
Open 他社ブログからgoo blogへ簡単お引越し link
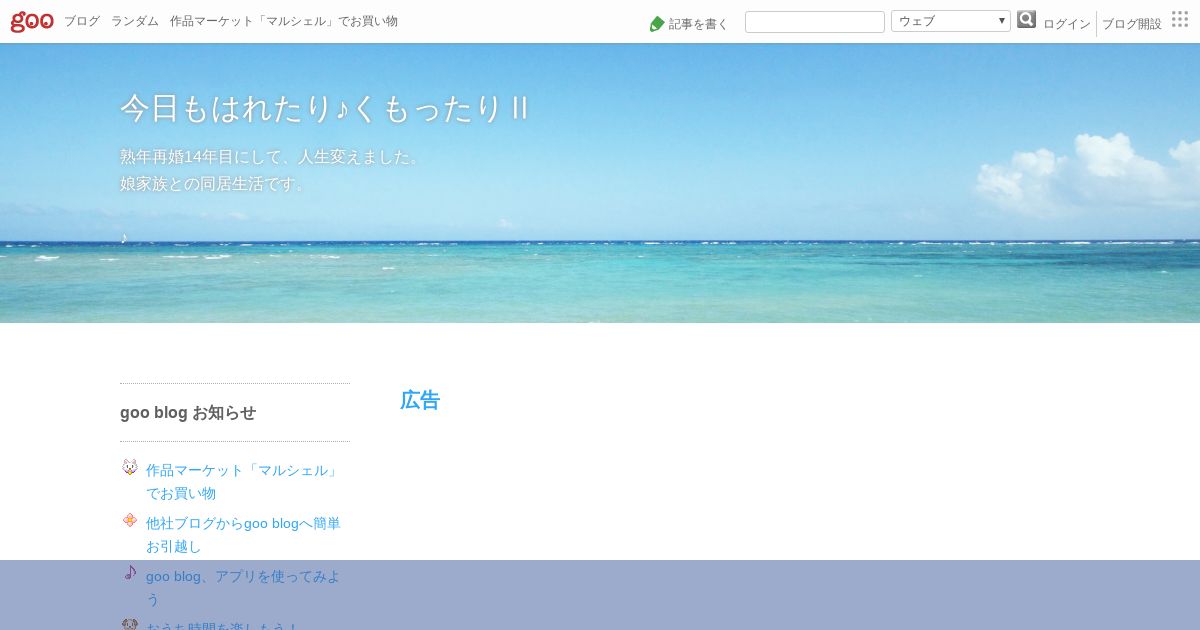(243, 534)
